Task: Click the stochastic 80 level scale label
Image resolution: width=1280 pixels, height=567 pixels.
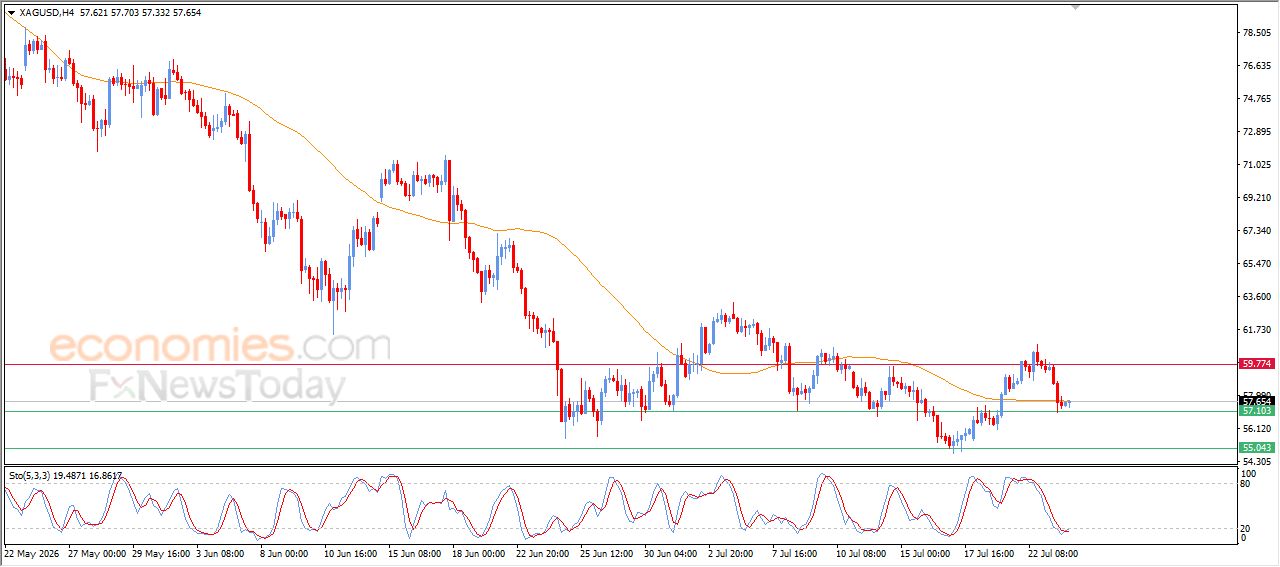Action: [1246, 484]
